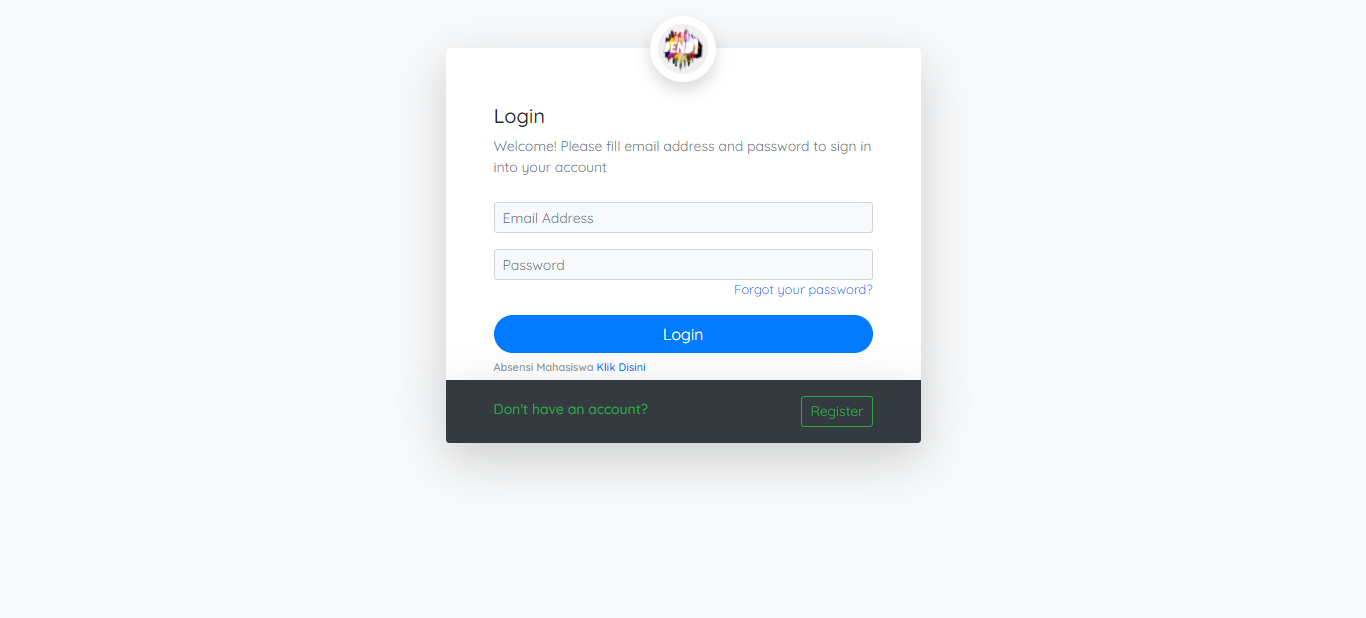Click the 'into your account' text line

[x=550, y=168]
